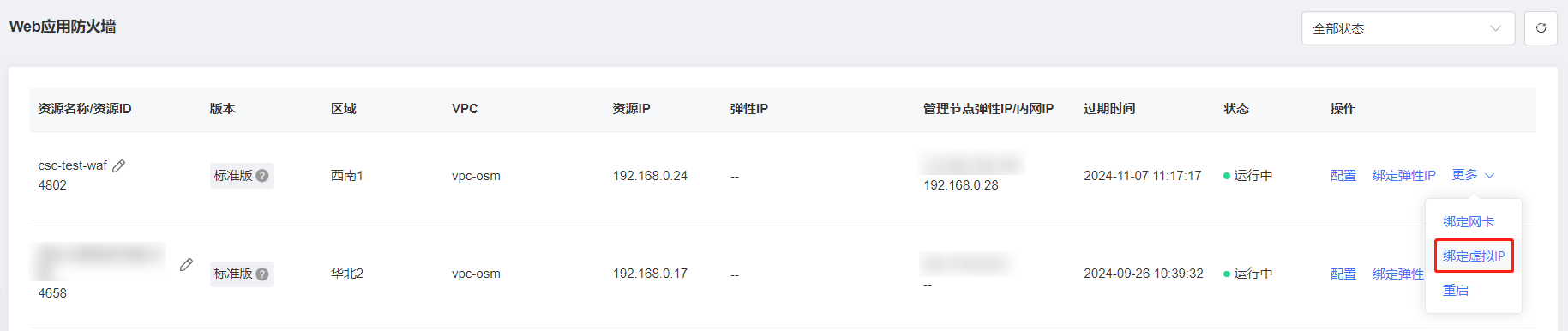Show help for 标准版 in 西南1 row
This screenshot has width=1568, height=331.
coord(262,176)
